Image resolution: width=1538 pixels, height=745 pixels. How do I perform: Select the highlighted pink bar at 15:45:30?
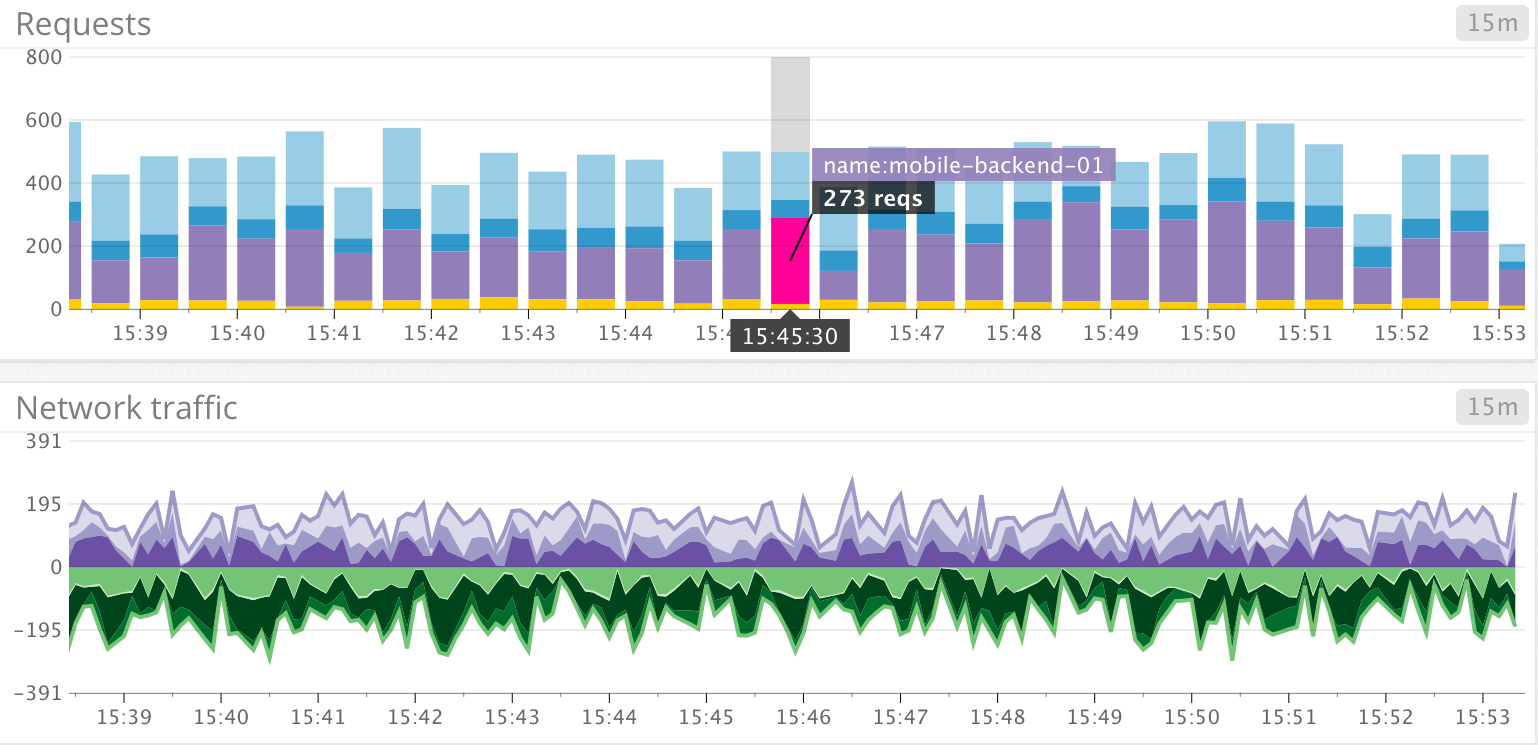[x=789, y=260]
